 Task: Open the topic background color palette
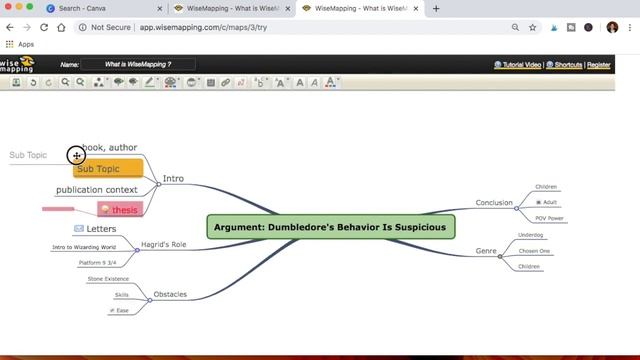[171, 82]
